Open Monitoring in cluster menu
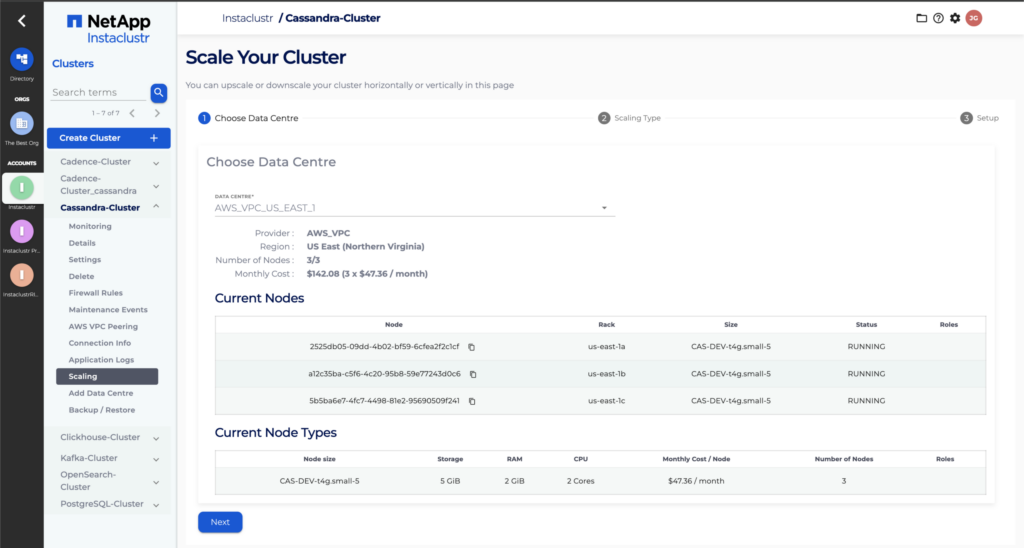1024x548 pixels. pyautogui.click(x=90, y=226)
